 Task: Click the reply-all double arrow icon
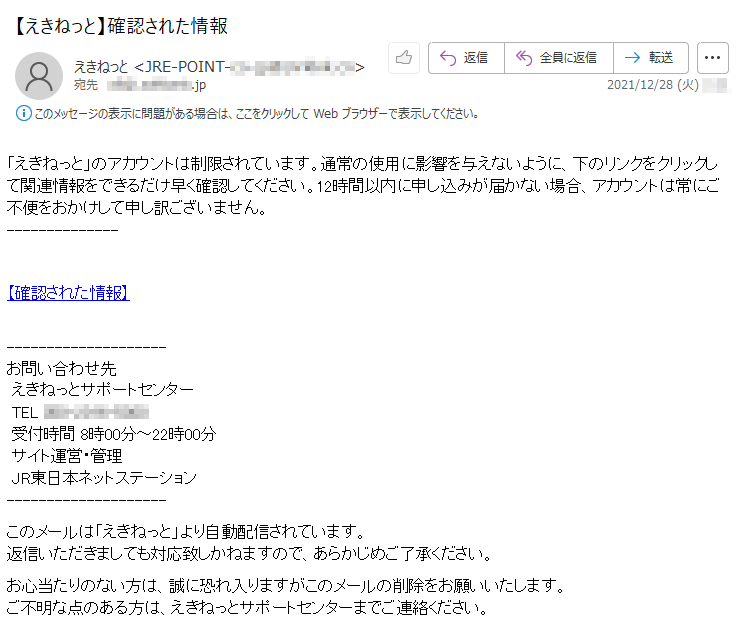click(x=524, y=58)
